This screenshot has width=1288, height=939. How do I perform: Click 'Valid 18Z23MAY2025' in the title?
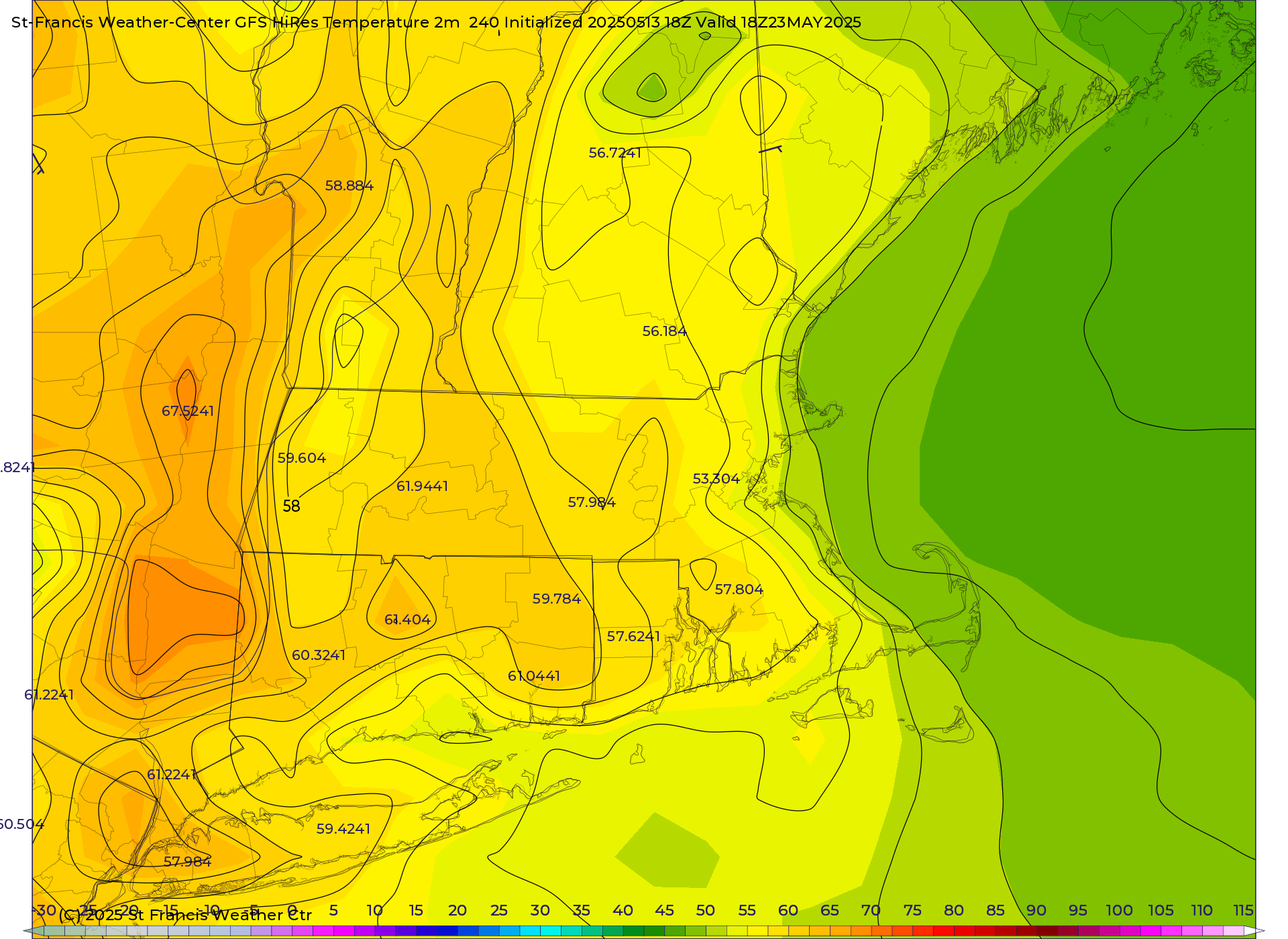pyautogui.click(x=779, y=22)
